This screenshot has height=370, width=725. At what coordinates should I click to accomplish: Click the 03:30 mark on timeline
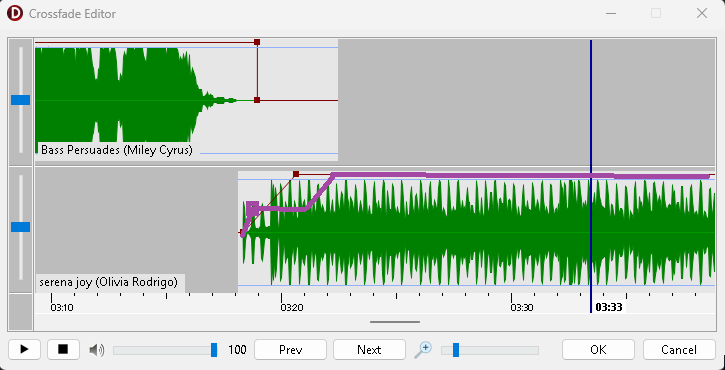(522, 308)
